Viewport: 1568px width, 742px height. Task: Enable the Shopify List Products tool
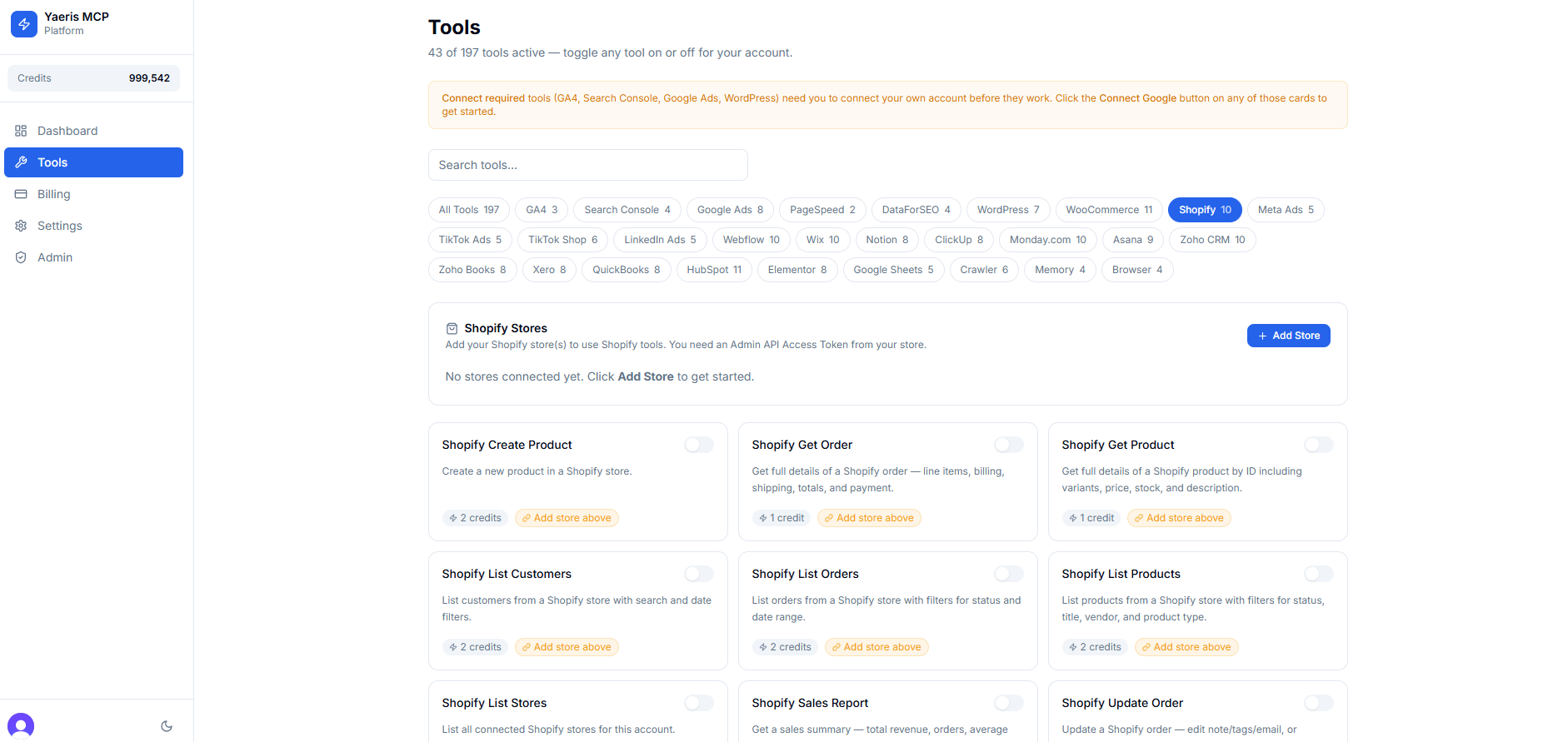[1319, 574]
